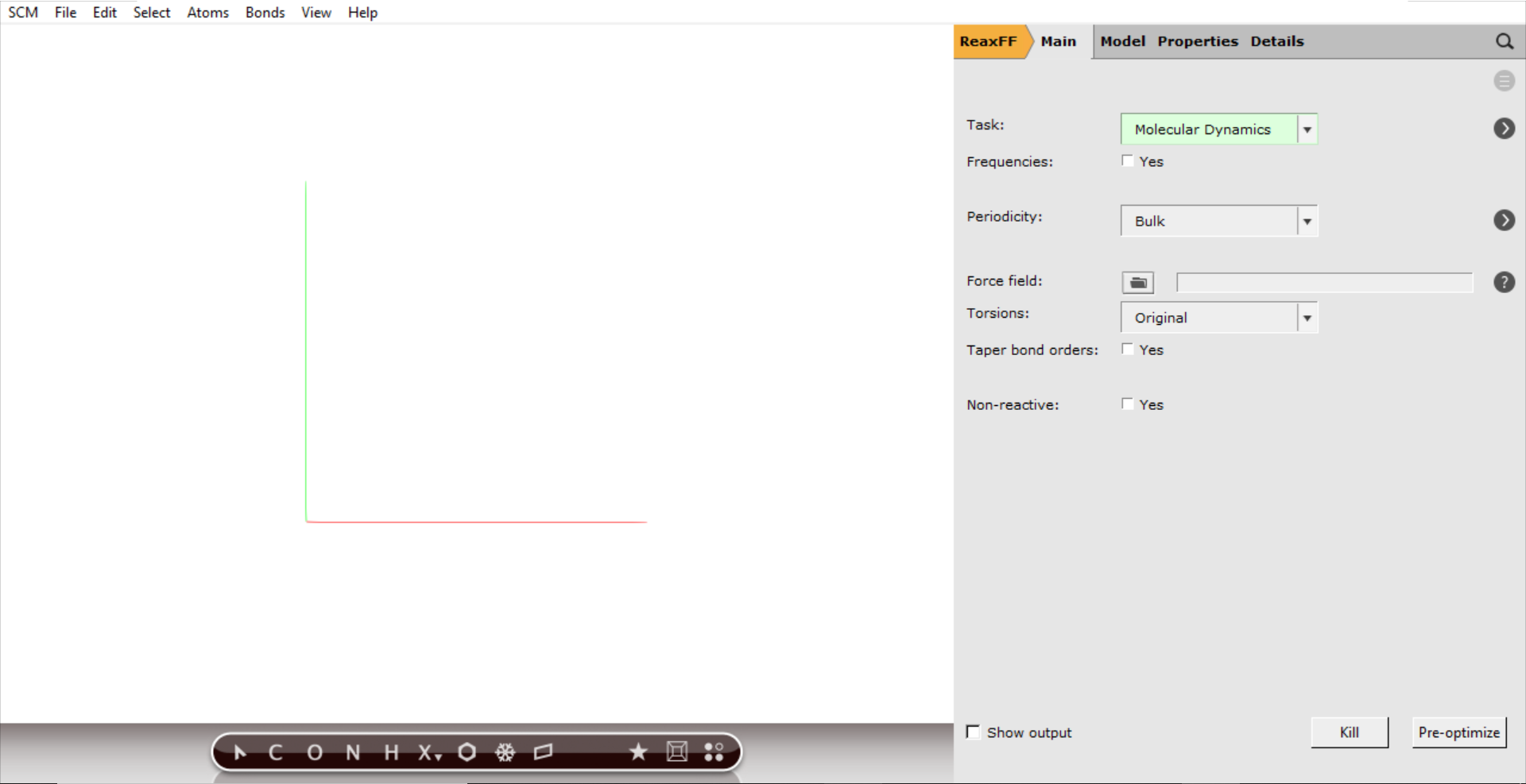
Task: Toggle the Show output checkbox
Action: tap(973, 732)
